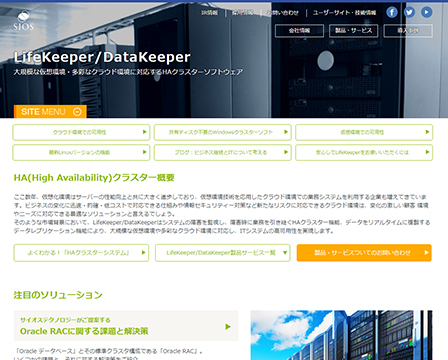Image resolution: width=448 pixels, height=360 pixels.
Task: Click arrow on 仮想環境での可用性 button
Action: pyautogui.click(x=427, y=132)
